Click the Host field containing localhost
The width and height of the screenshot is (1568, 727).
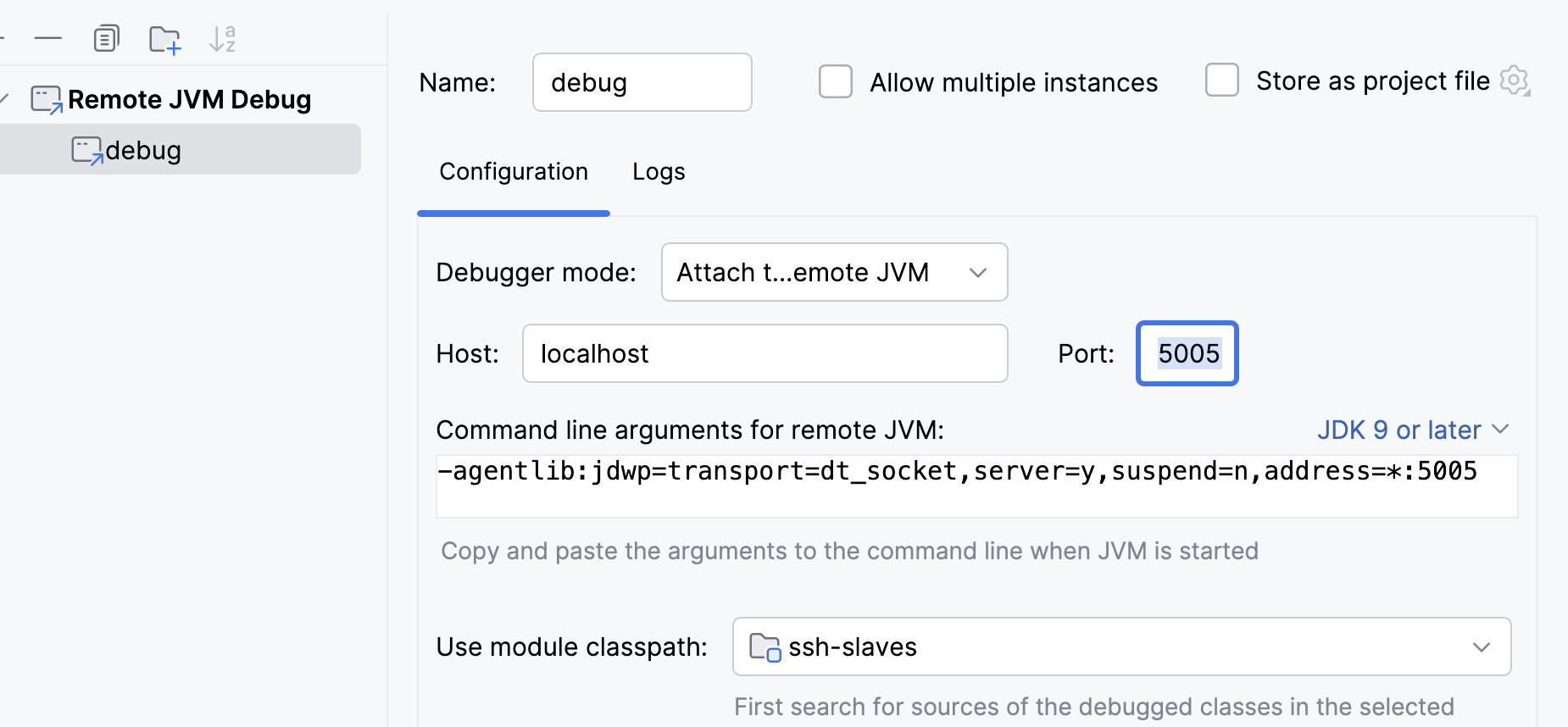[765, 353]
